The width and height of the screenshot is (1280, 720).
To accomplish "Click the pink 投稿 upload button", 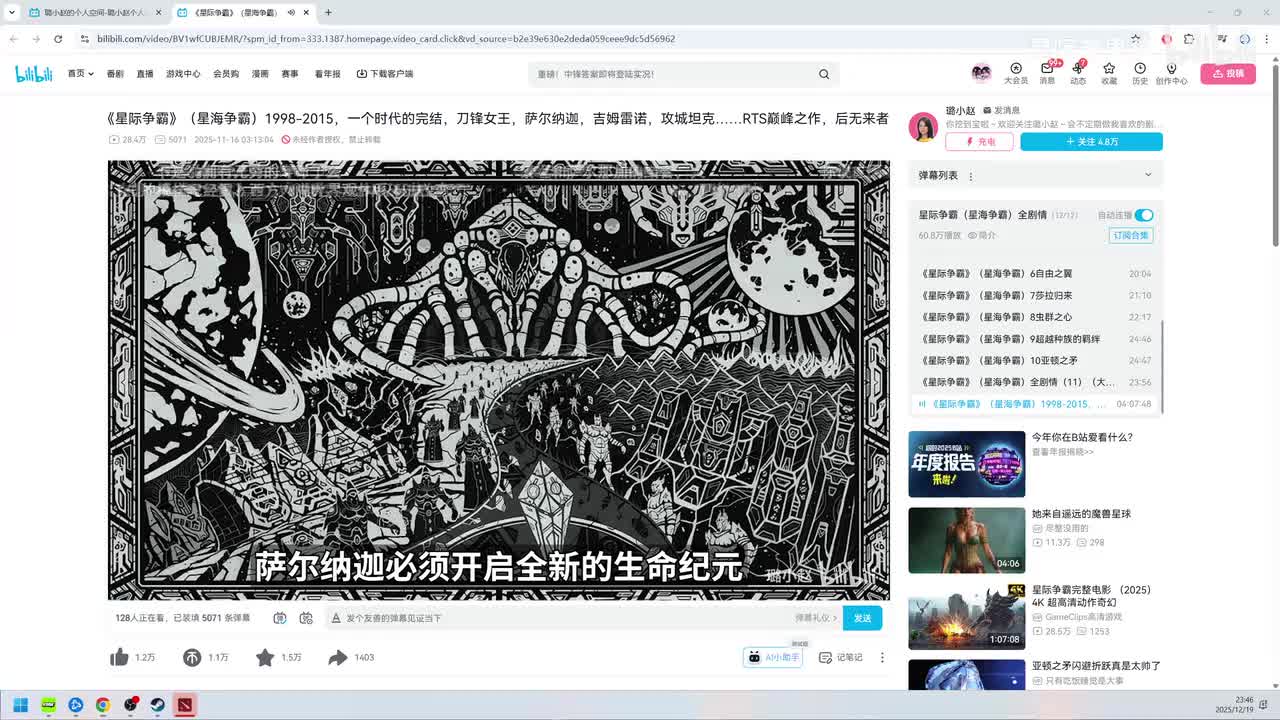I will click(x=1228, y=73).
